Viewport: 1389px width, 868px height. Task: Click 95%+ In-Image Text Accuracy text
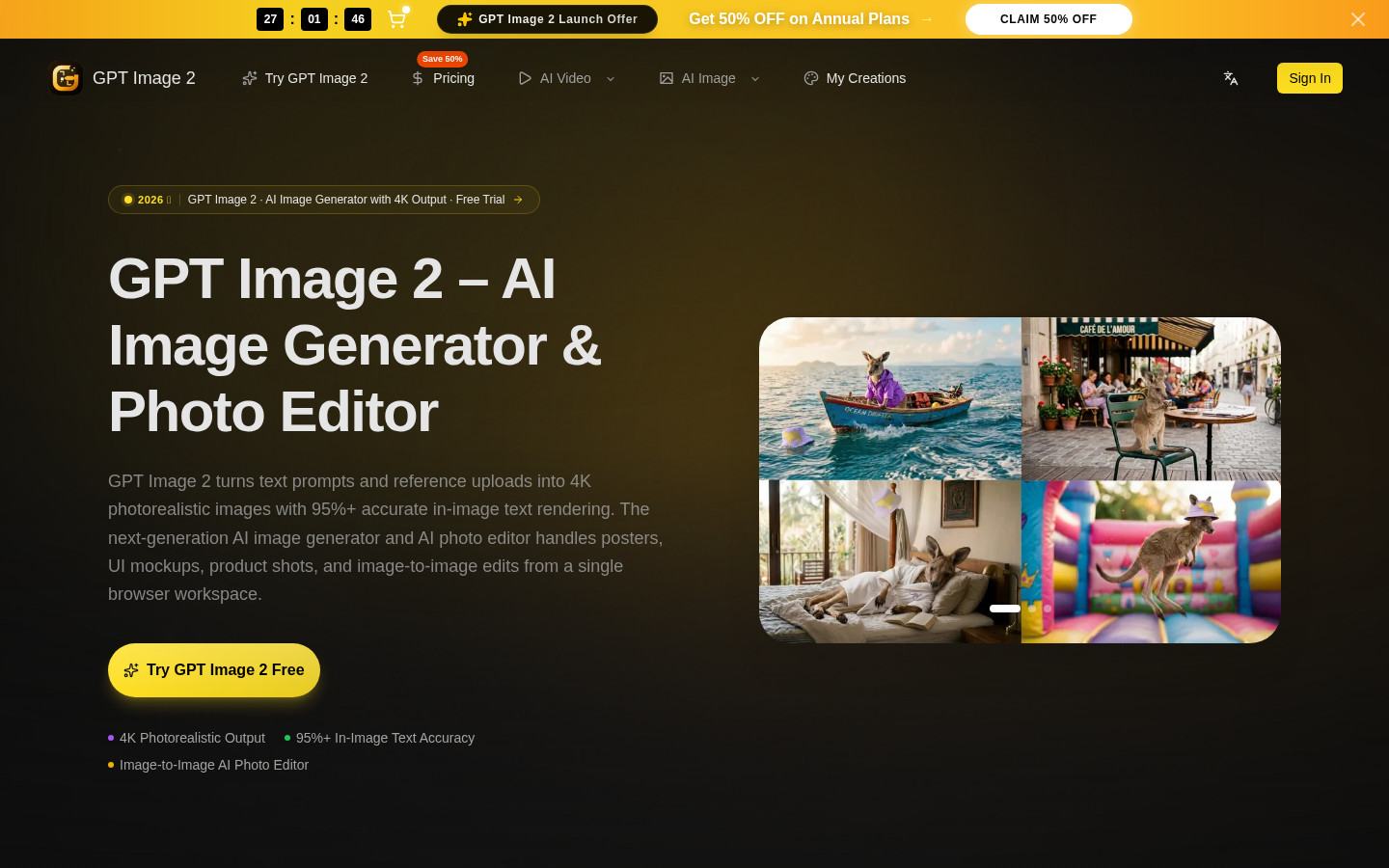coord(385,738)
